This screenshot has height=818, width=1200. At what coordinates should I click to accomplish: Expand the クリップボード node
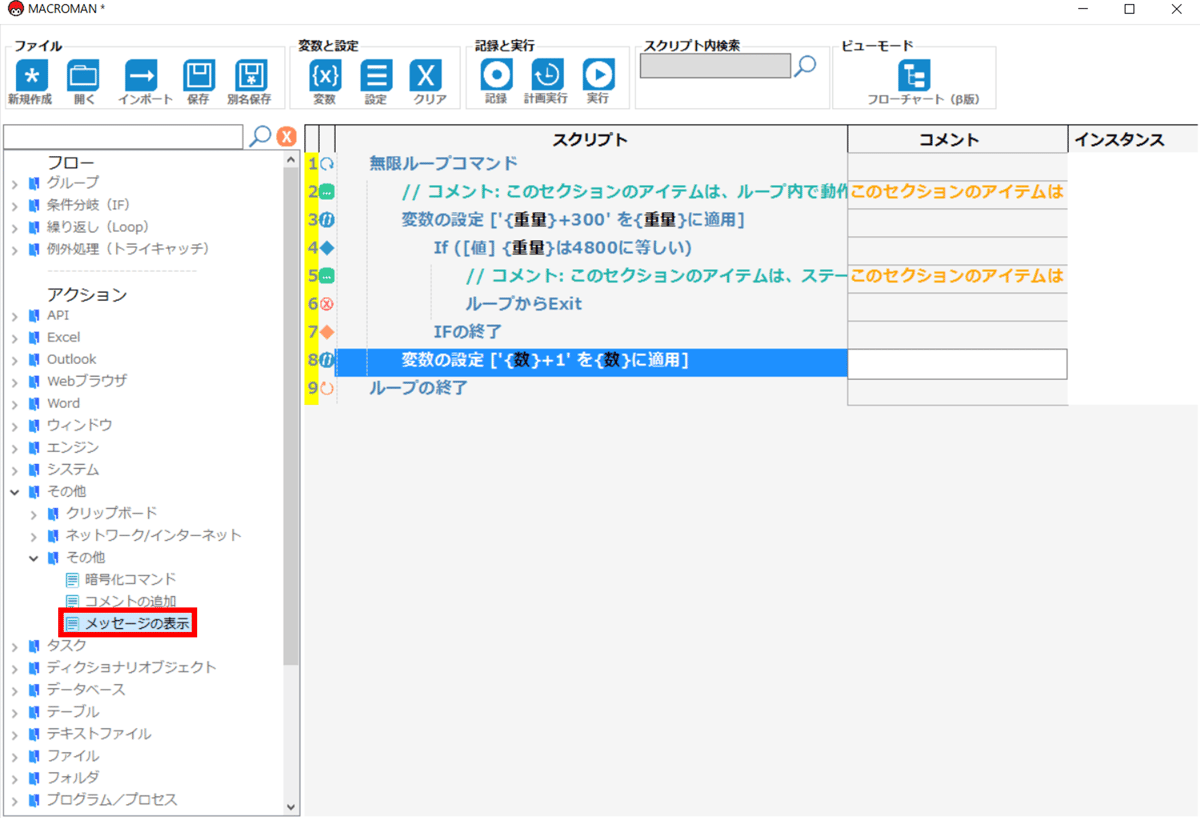coord(34,514)
